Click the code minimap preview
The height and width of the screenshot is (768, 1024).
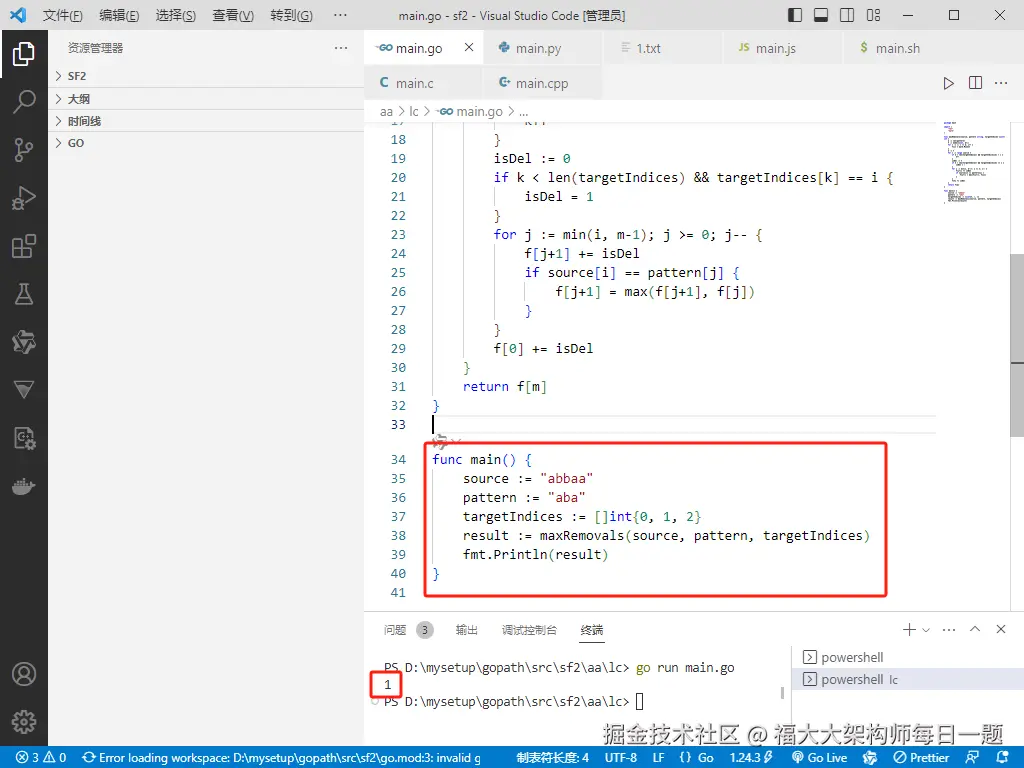(x=972, y=161)
